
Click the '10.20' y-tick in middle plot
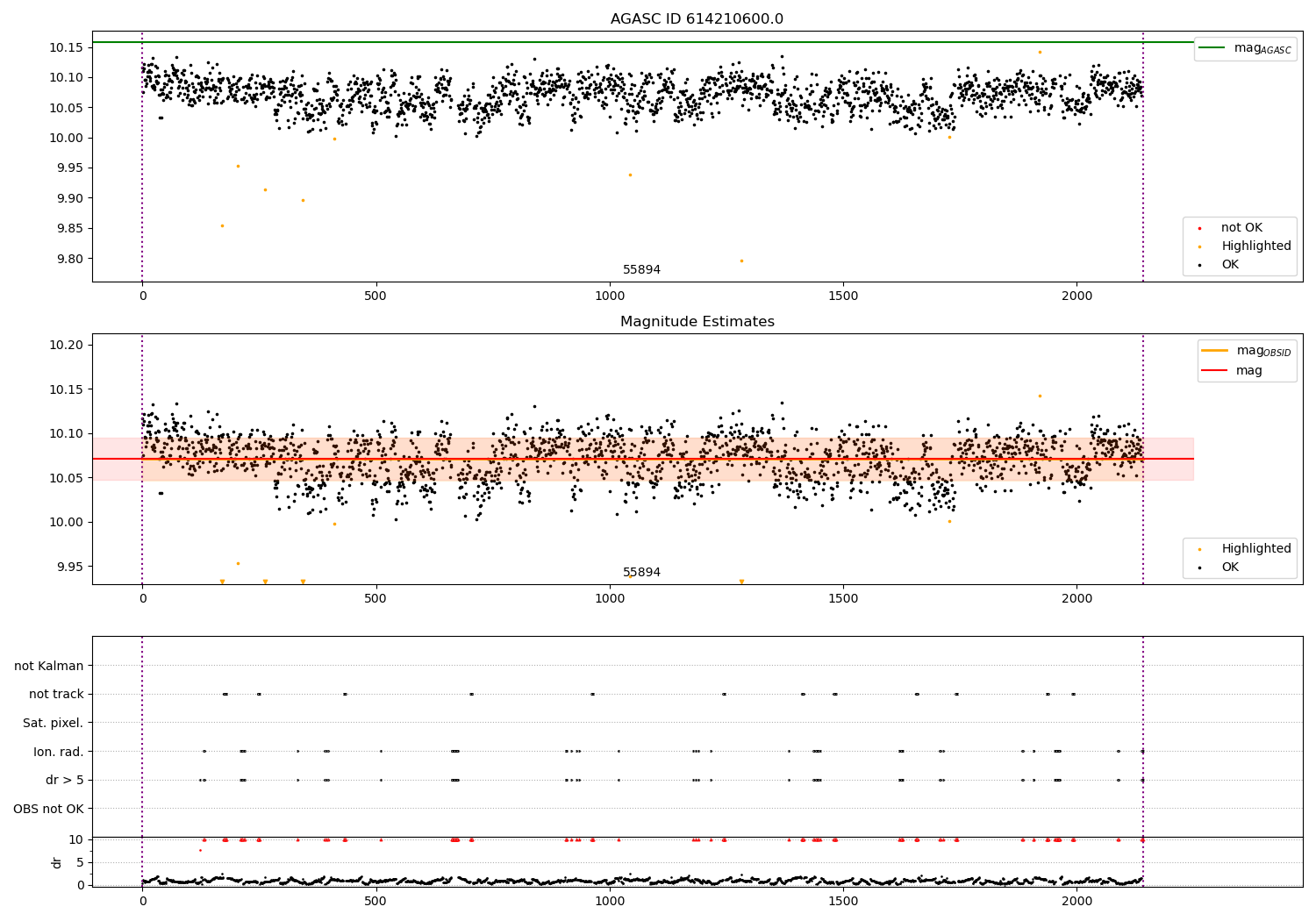tap(67, 345)
